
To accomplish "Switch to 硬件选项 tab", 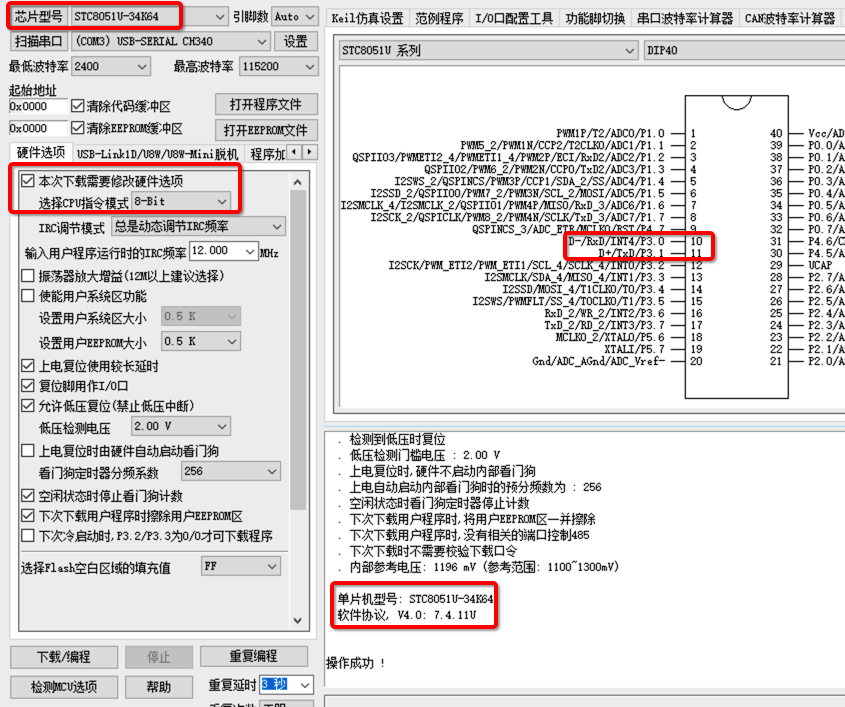I will click(x=40, y=153).
